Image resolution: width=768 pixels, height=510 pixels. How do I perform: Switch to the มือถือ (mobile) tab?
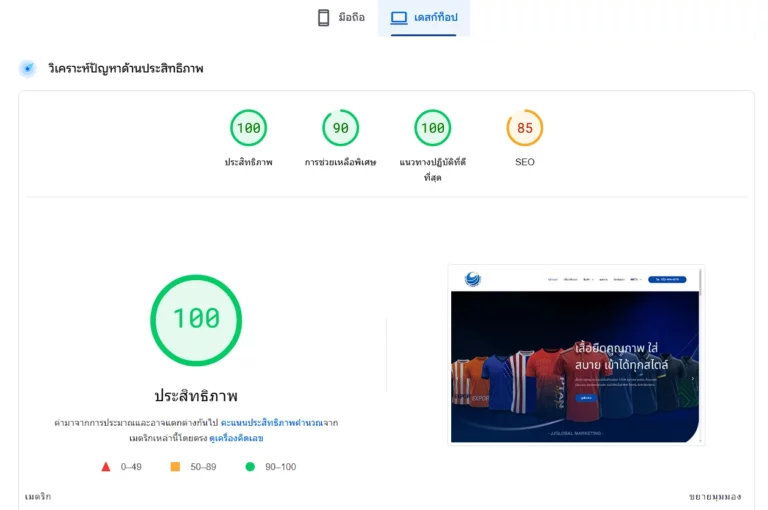pyautogui.click(x=341, y=18)
